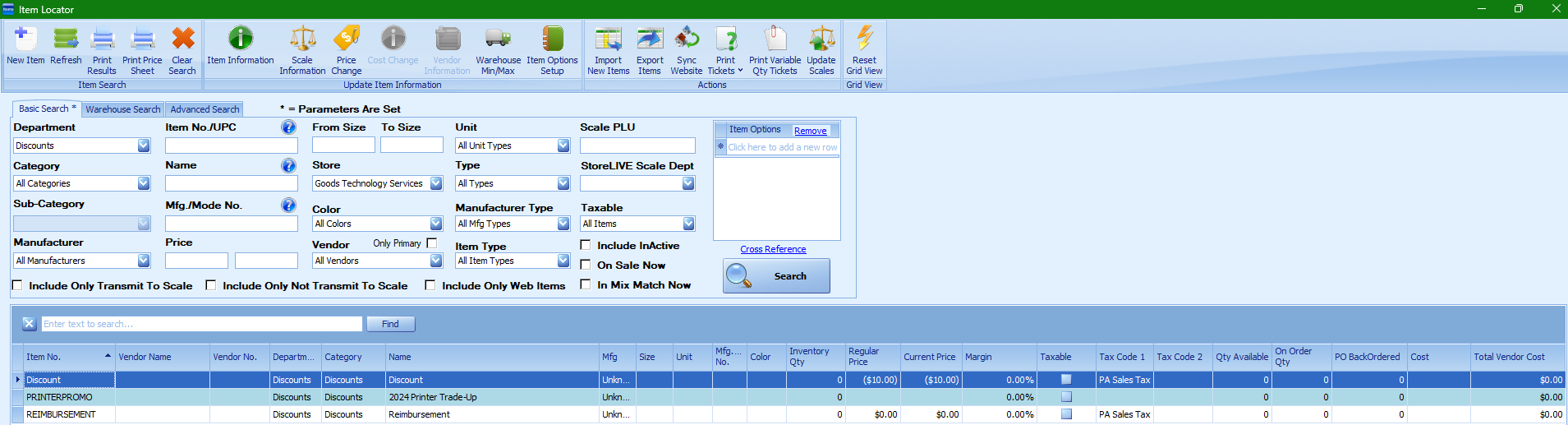
Task: Open Item Information from the toolbar
Action: [x=240, y=39]
